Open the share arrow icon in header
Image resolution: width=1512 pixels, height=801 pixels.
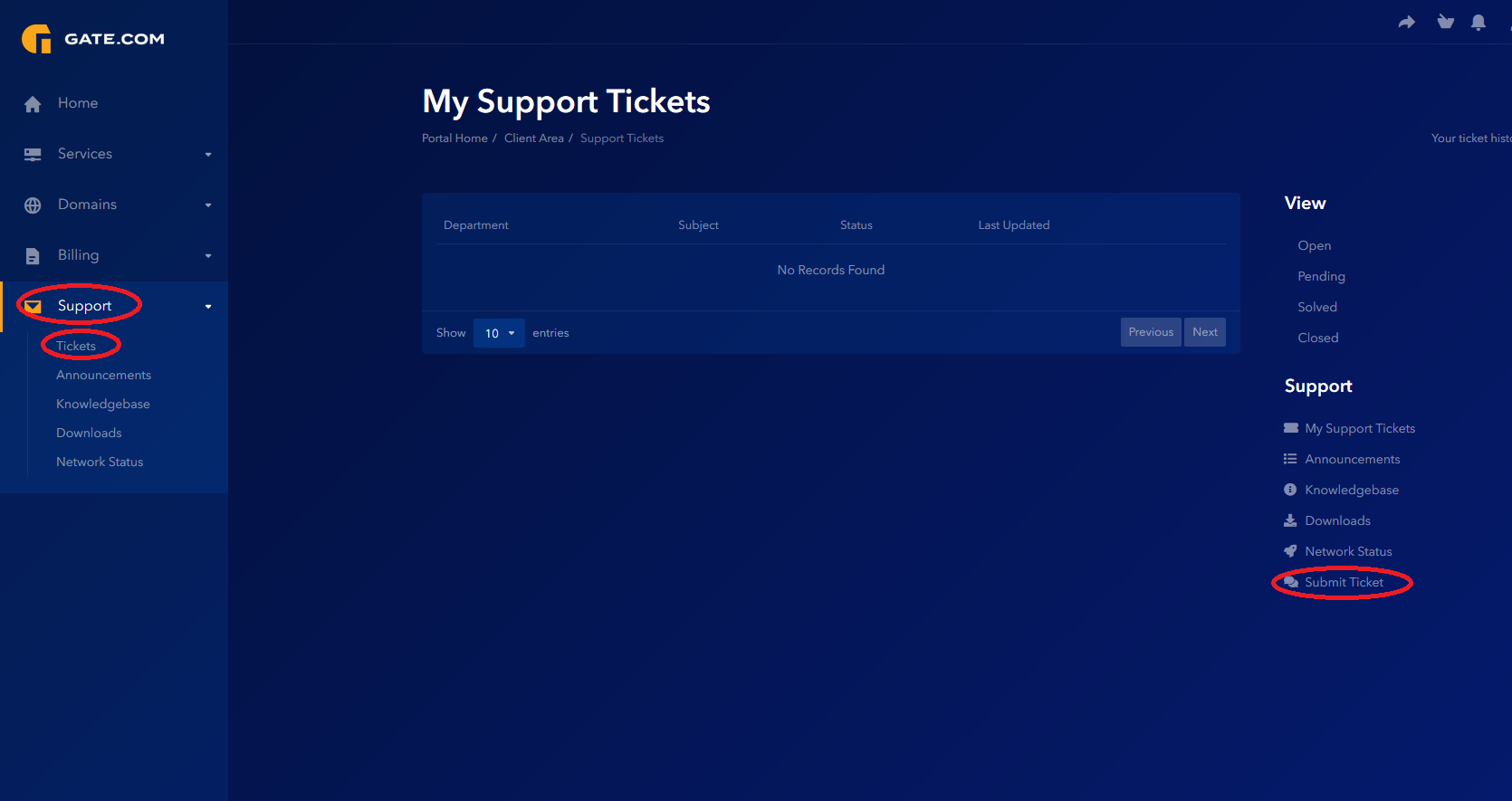point(1406,23)
